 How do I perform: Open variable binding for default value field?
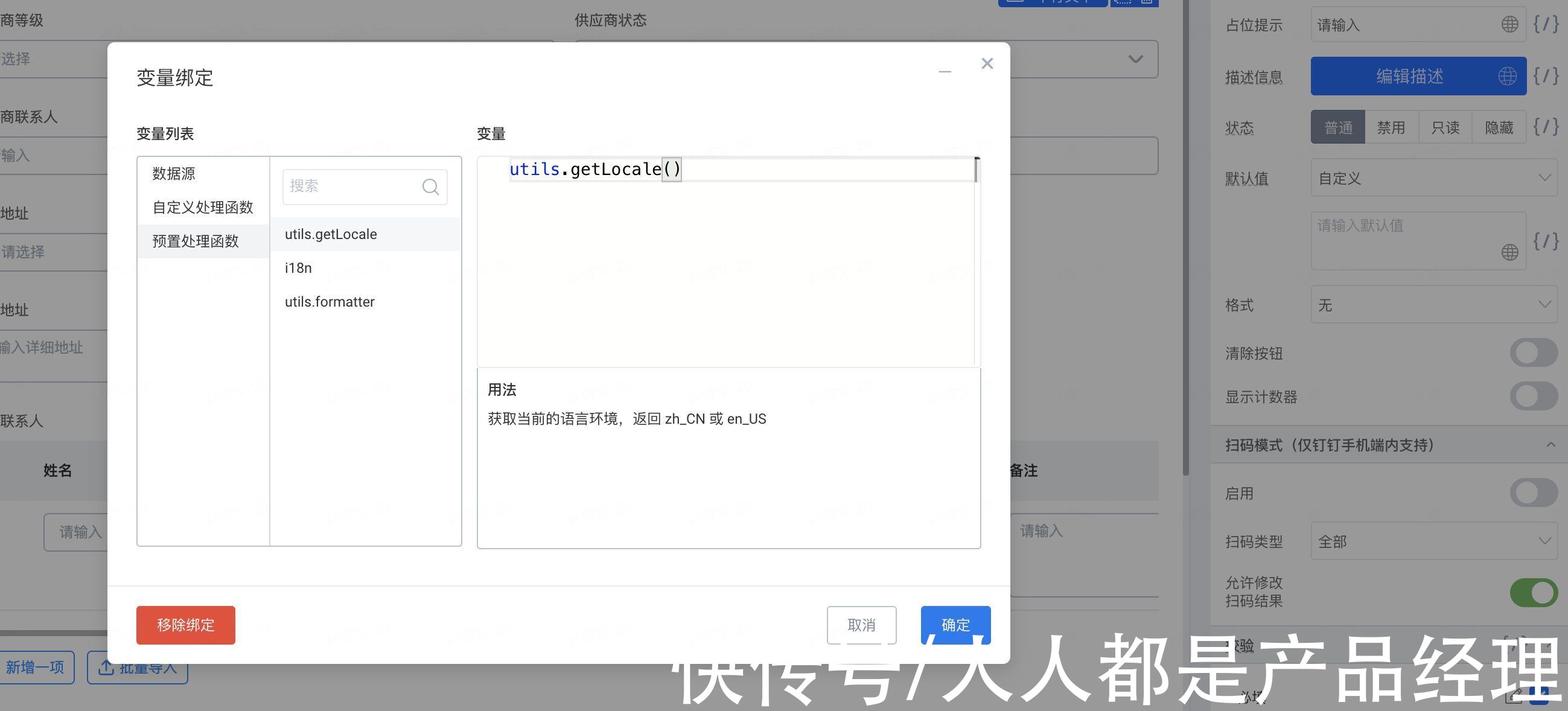tap(1546, 241)
